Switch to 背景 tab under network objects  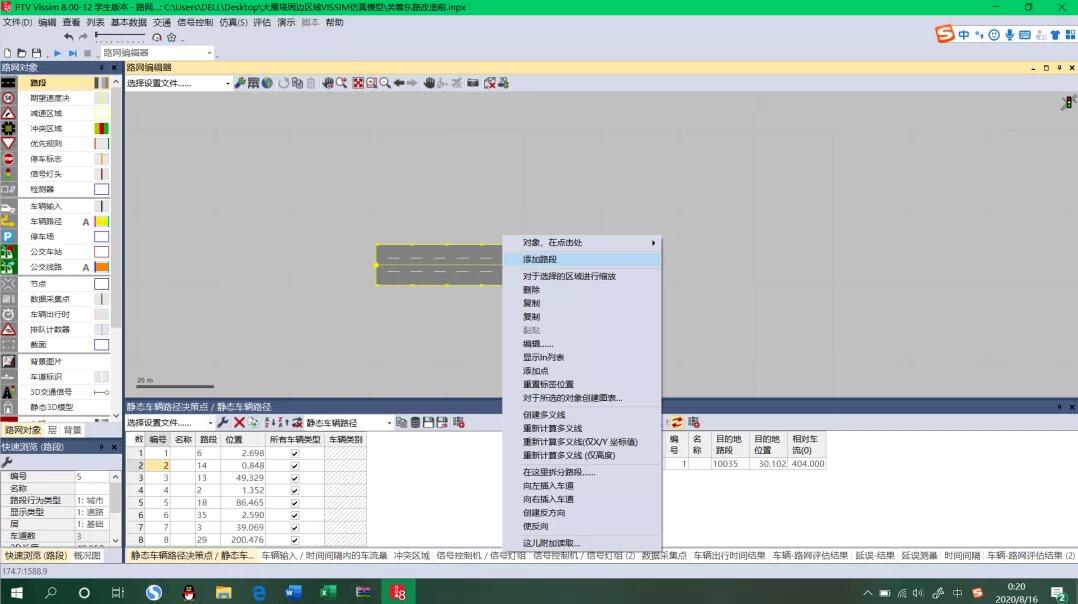tap(73, 430)
